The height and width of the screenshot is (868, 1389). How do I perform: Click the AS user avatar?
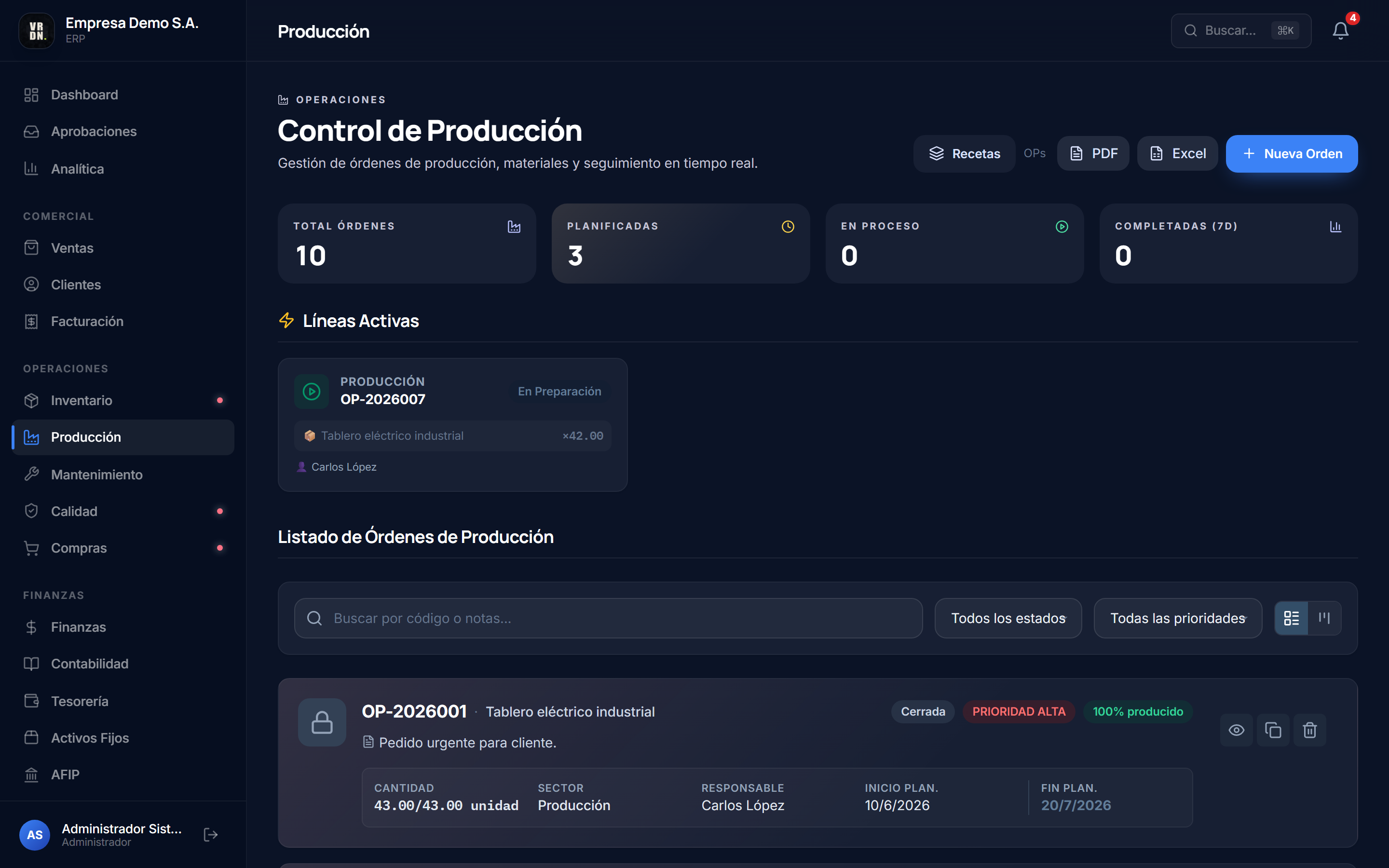[x=34, y=835]
